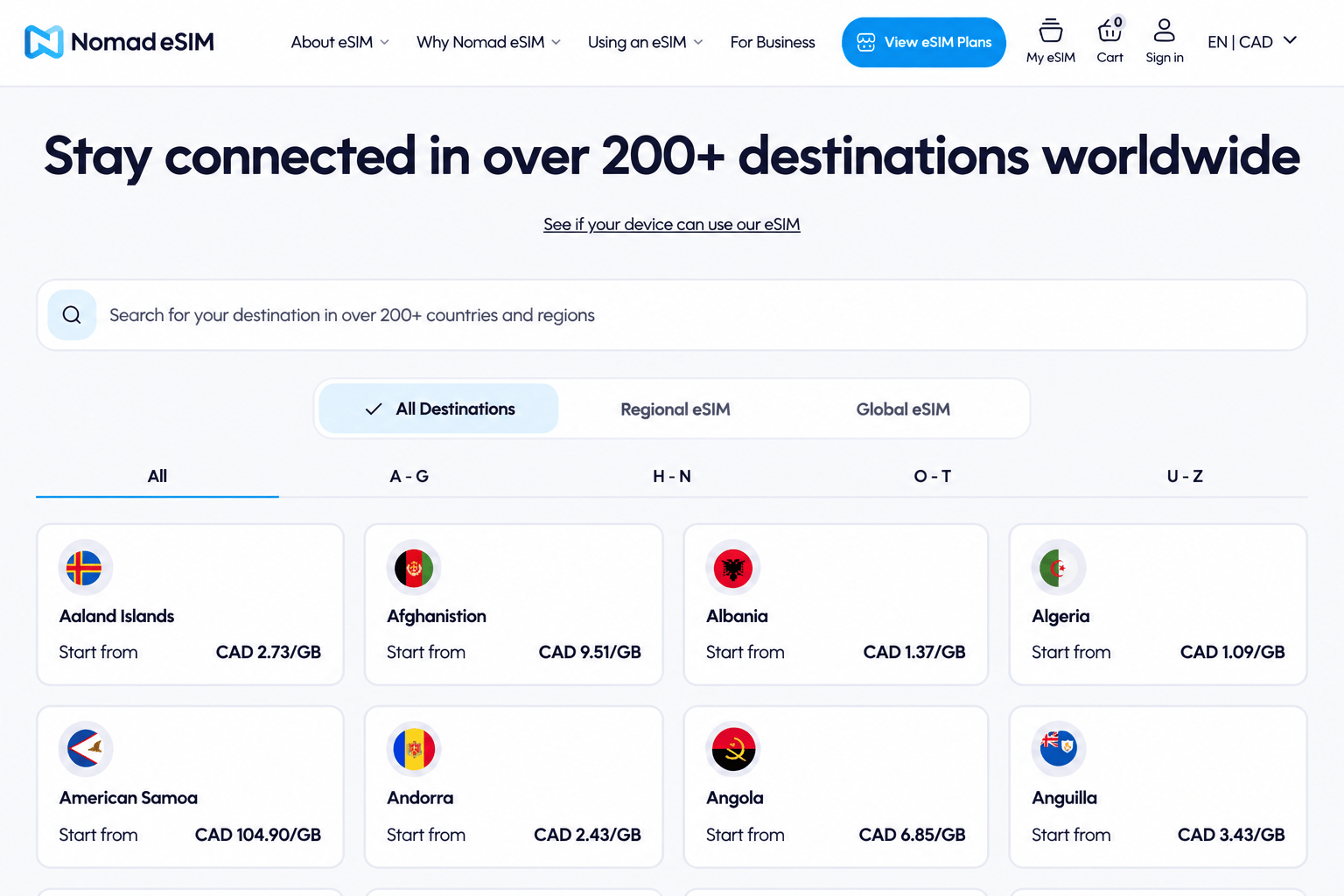
Task: Expand the About eSIM menu
Action: pyautogui.click(x=339, y=42)
